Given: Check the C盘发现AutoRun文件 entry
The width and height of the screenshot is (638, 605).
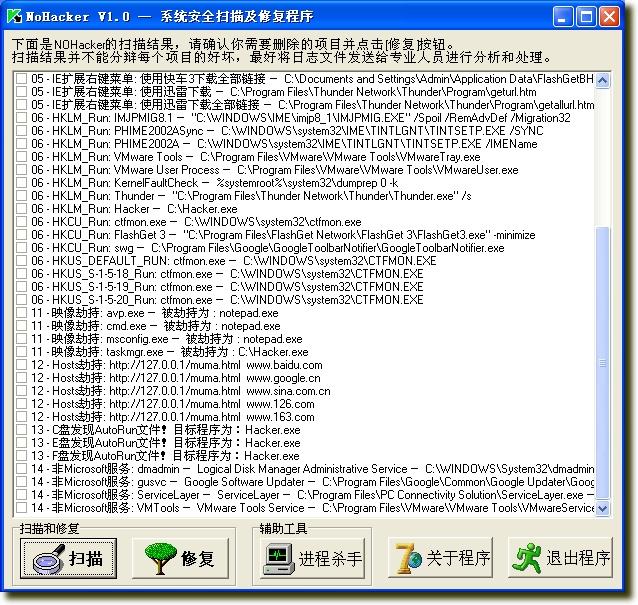Looking at the screenshot, I should click(x=21, y=430).
